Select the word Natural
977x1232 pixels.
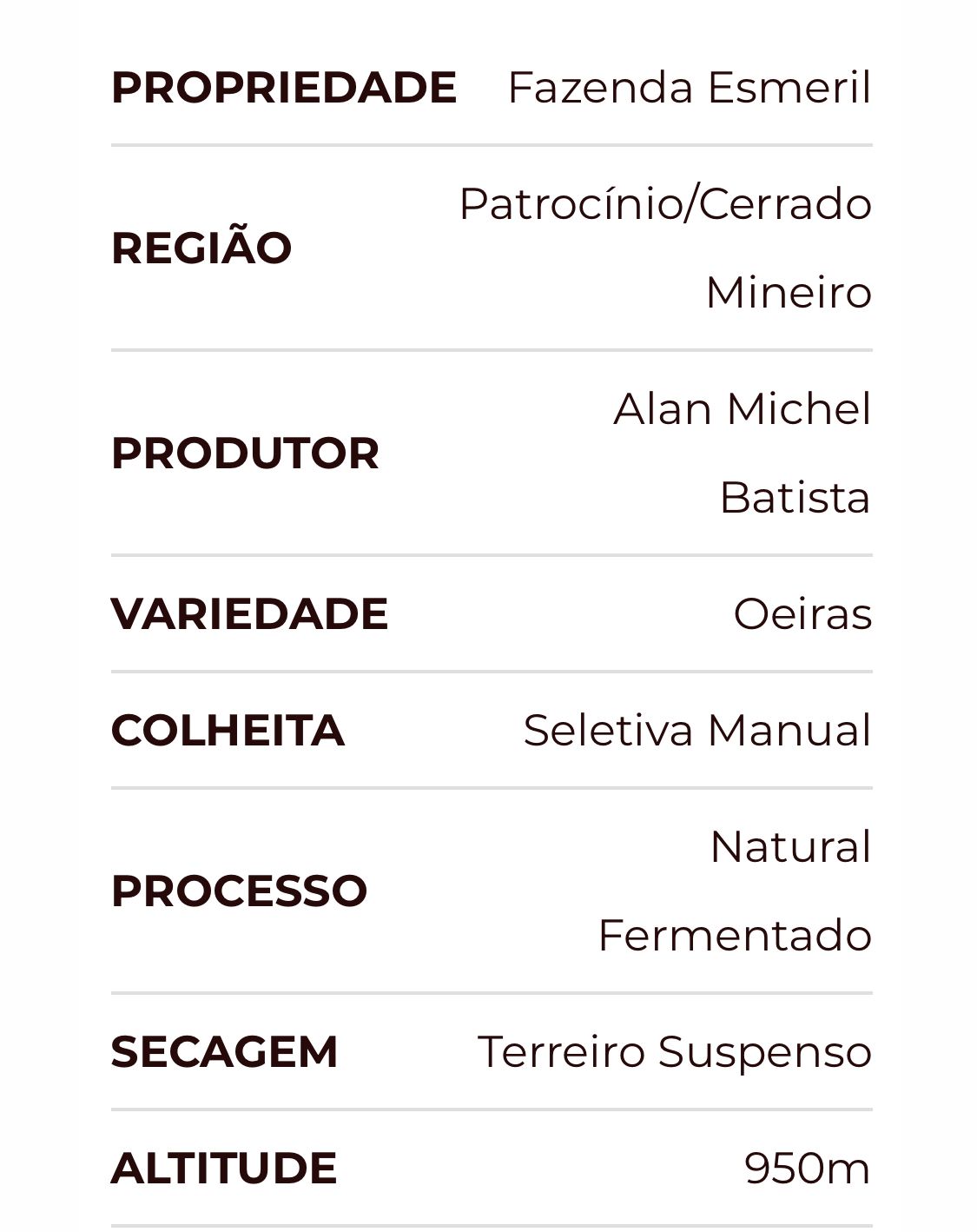pos(790,847)
